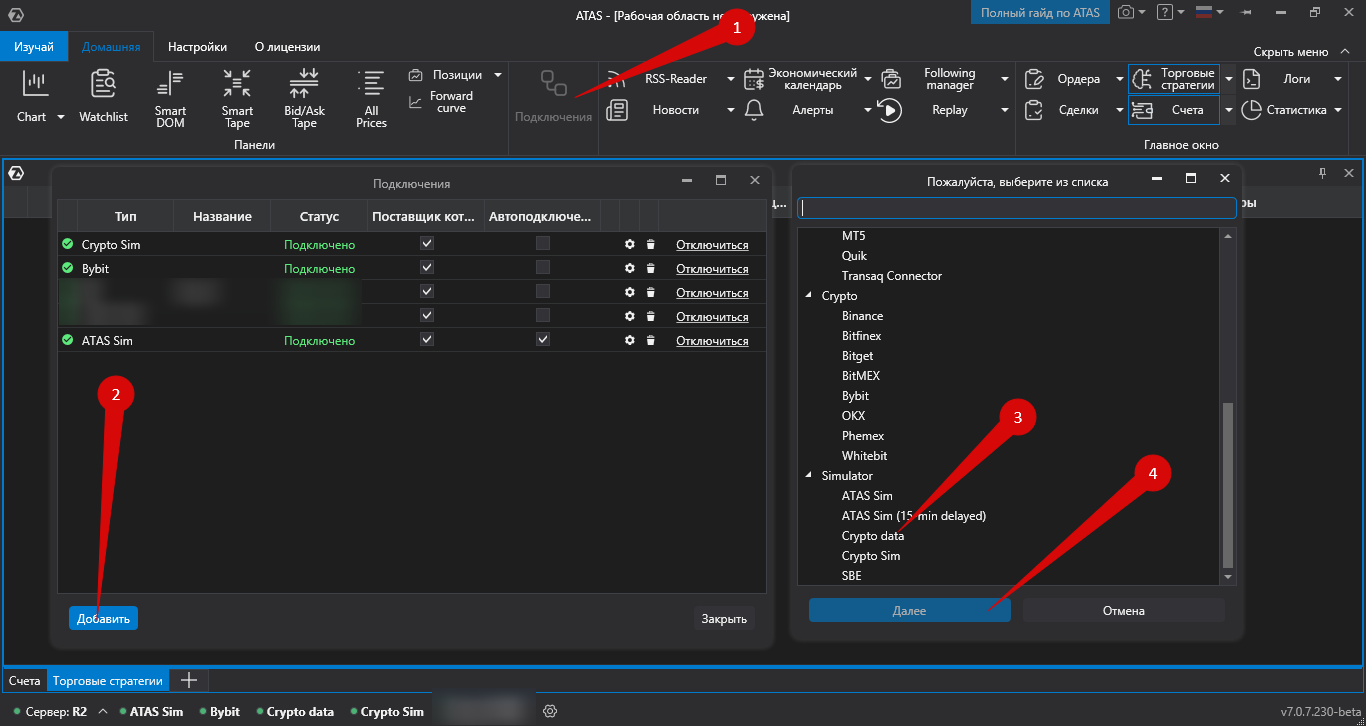
Task: Open the server R2 selector arrow
Action: (x=101, y=712)
